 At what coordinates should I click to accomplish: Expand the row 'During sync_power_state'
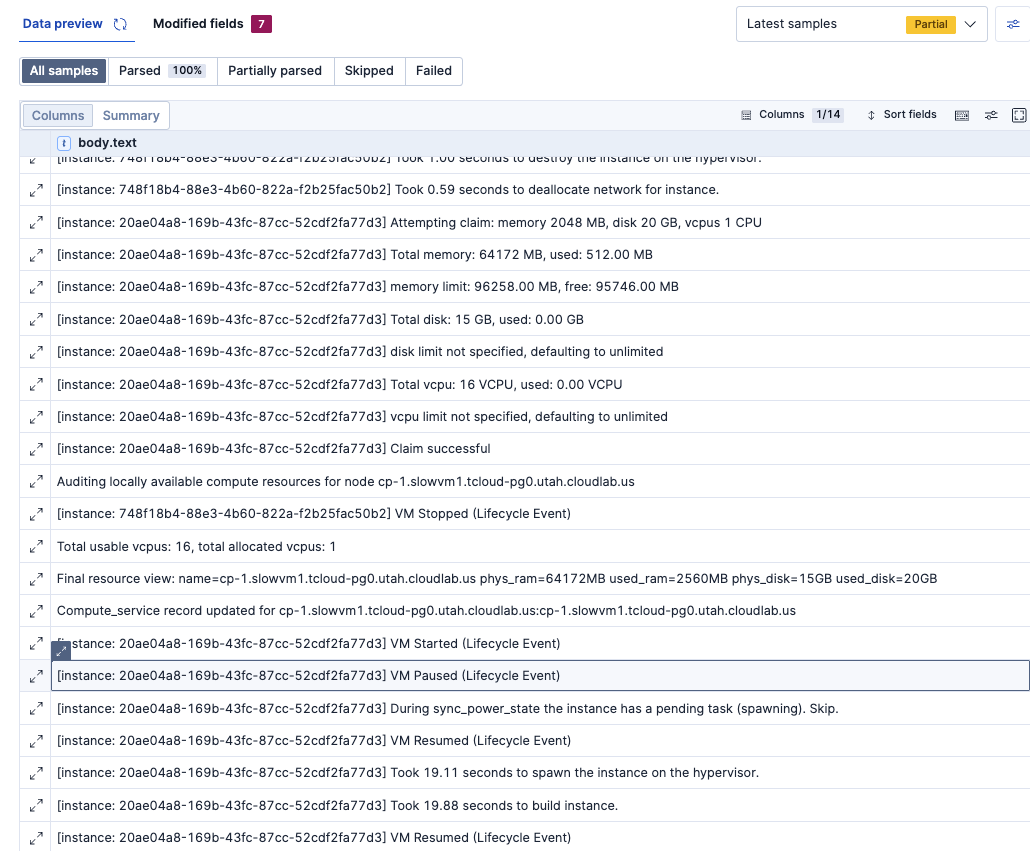coord(35,709)
